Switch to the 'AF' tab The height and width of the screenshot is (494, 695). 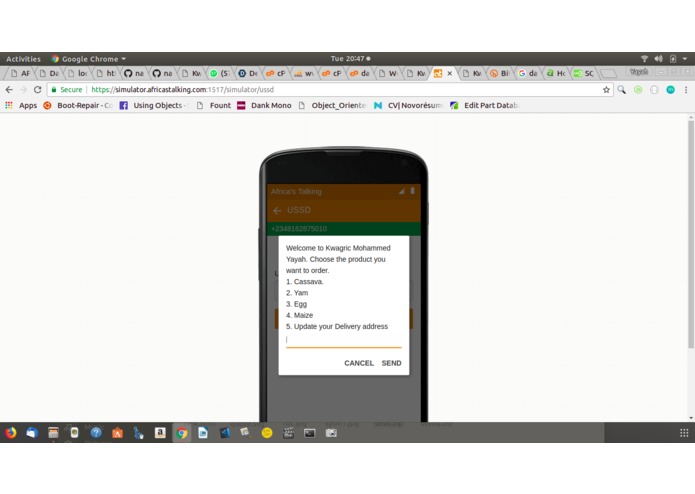point(21,74)
